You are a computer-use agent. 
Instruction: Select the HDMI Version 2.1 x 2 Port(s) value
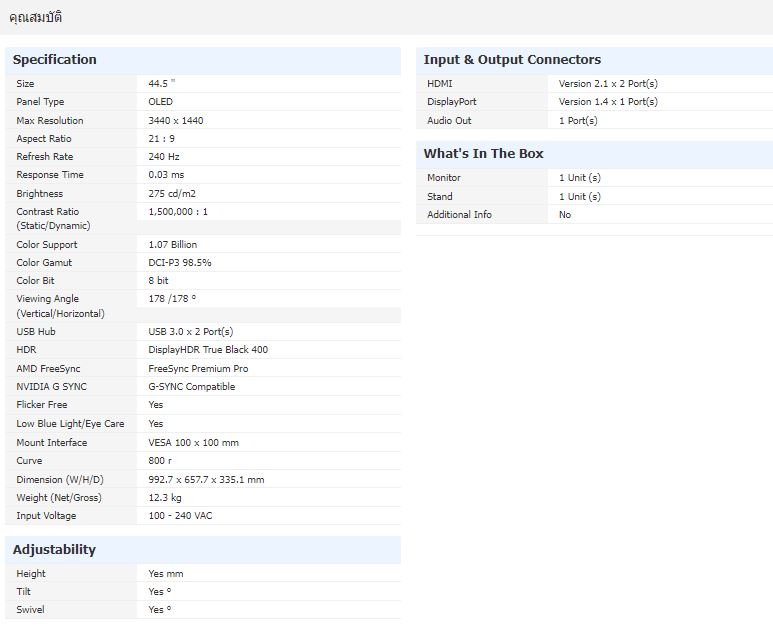[x=608, y=84]
